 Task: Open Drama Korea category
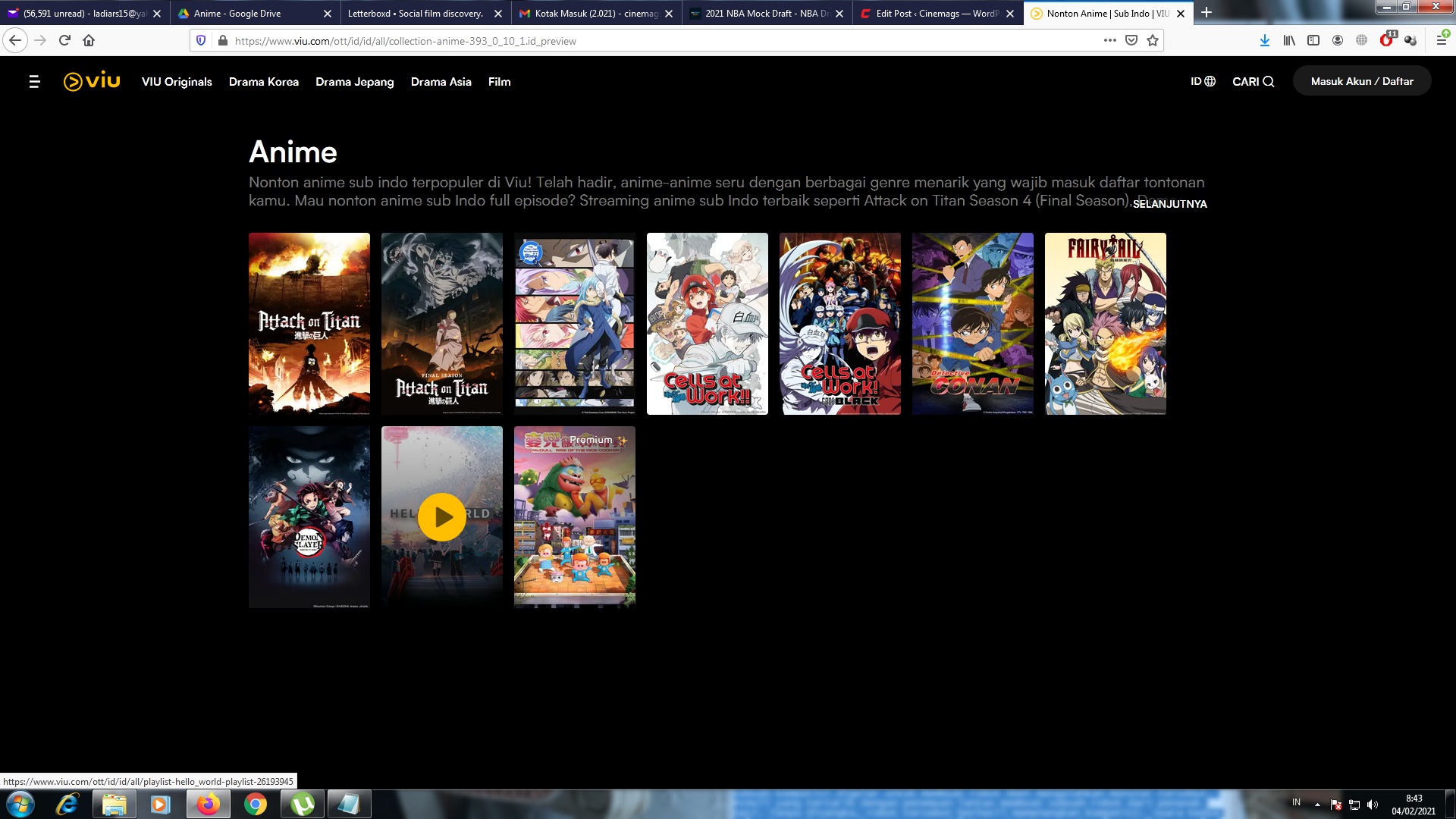coord(264,81)
